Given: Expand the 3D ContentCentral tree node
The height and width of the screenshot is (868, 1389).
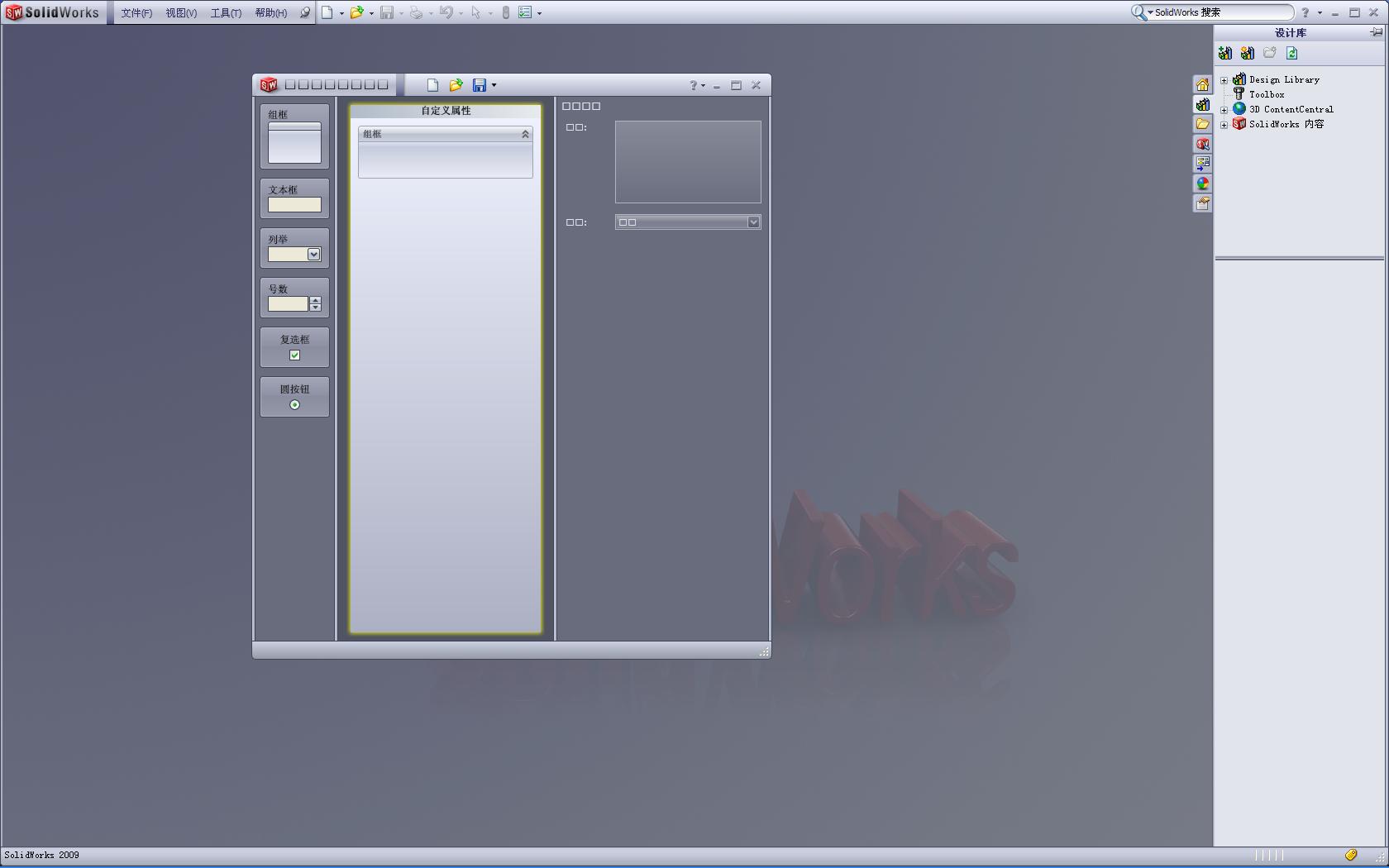Looking at the screenshot, I should [x=1224, y=110].
